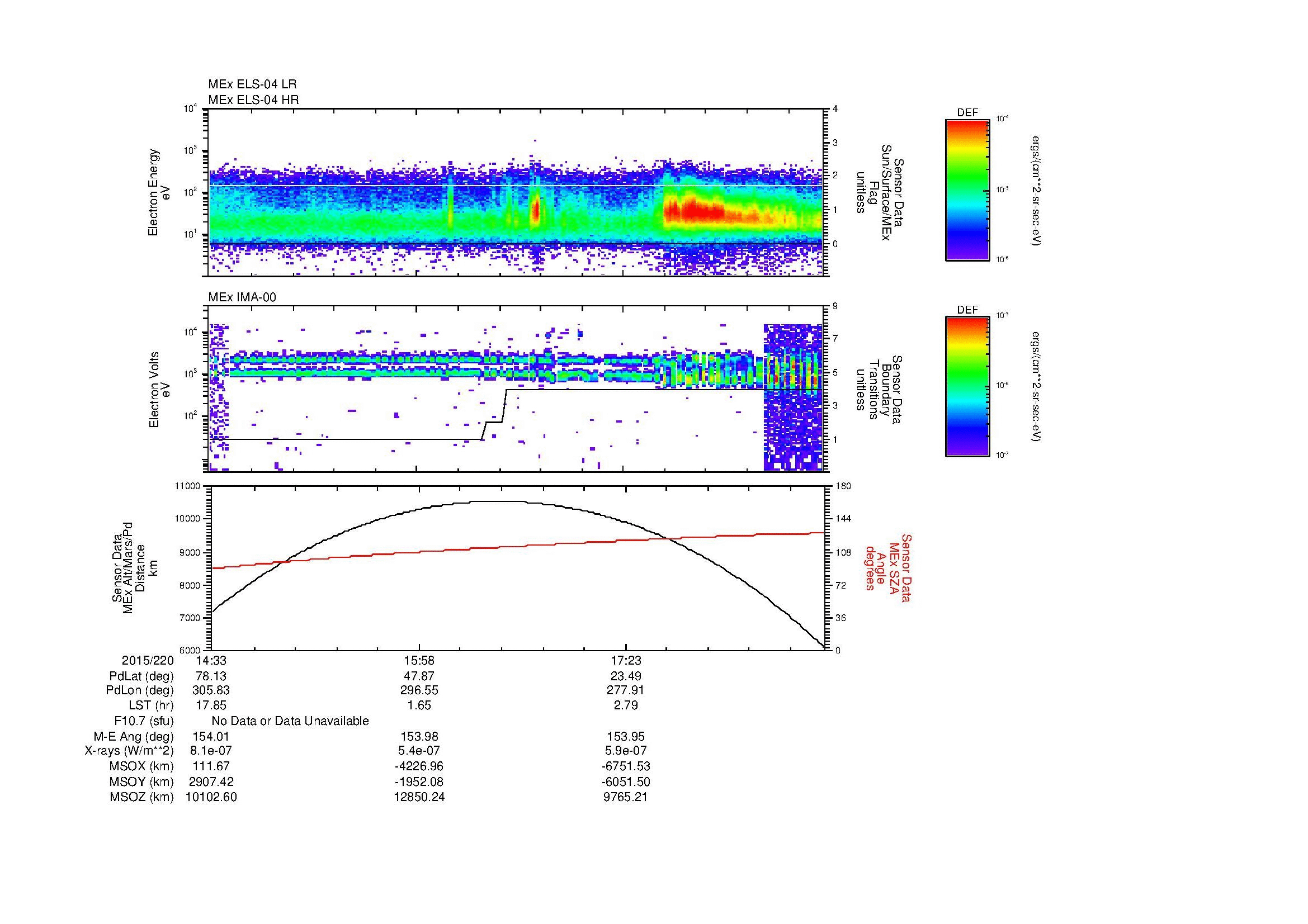Click the MSOY value -6051.50
Screen dimensions: 1308x924
[626, 781]
